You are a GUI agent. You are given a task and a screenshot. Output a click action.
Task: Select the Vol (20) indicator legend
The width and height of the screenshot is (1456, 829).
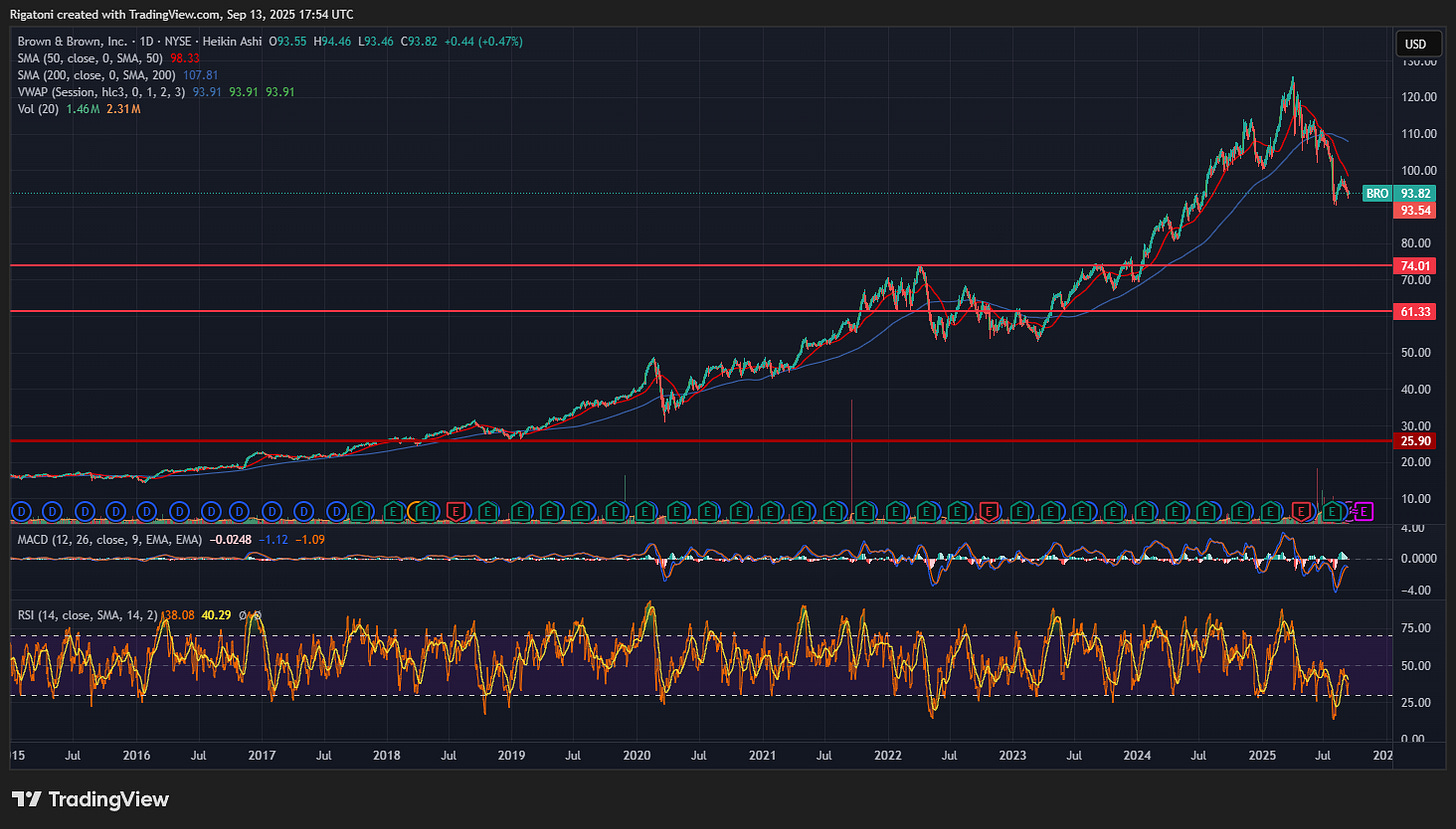tap(38, 109)
